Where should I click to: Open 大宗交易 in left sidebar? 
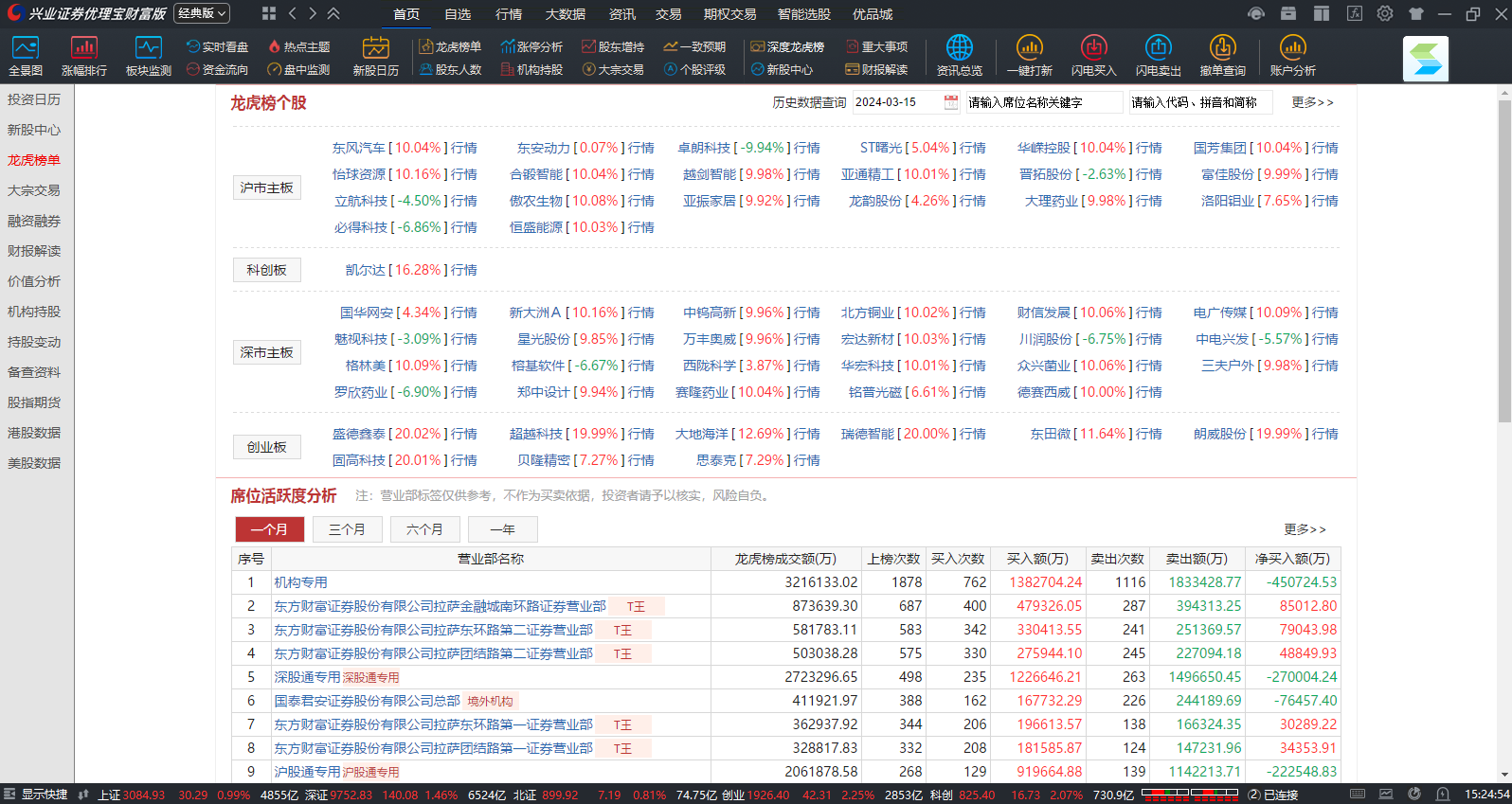[34, 190]
